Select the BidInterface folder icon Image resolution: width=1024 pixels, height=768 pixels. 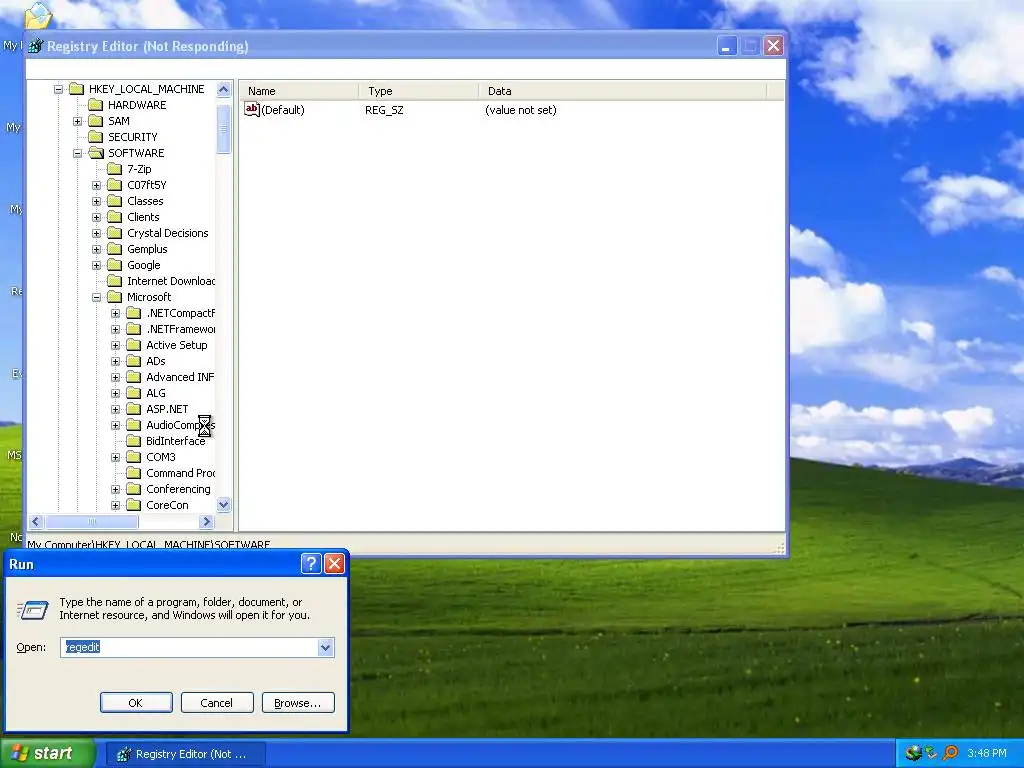134,441
